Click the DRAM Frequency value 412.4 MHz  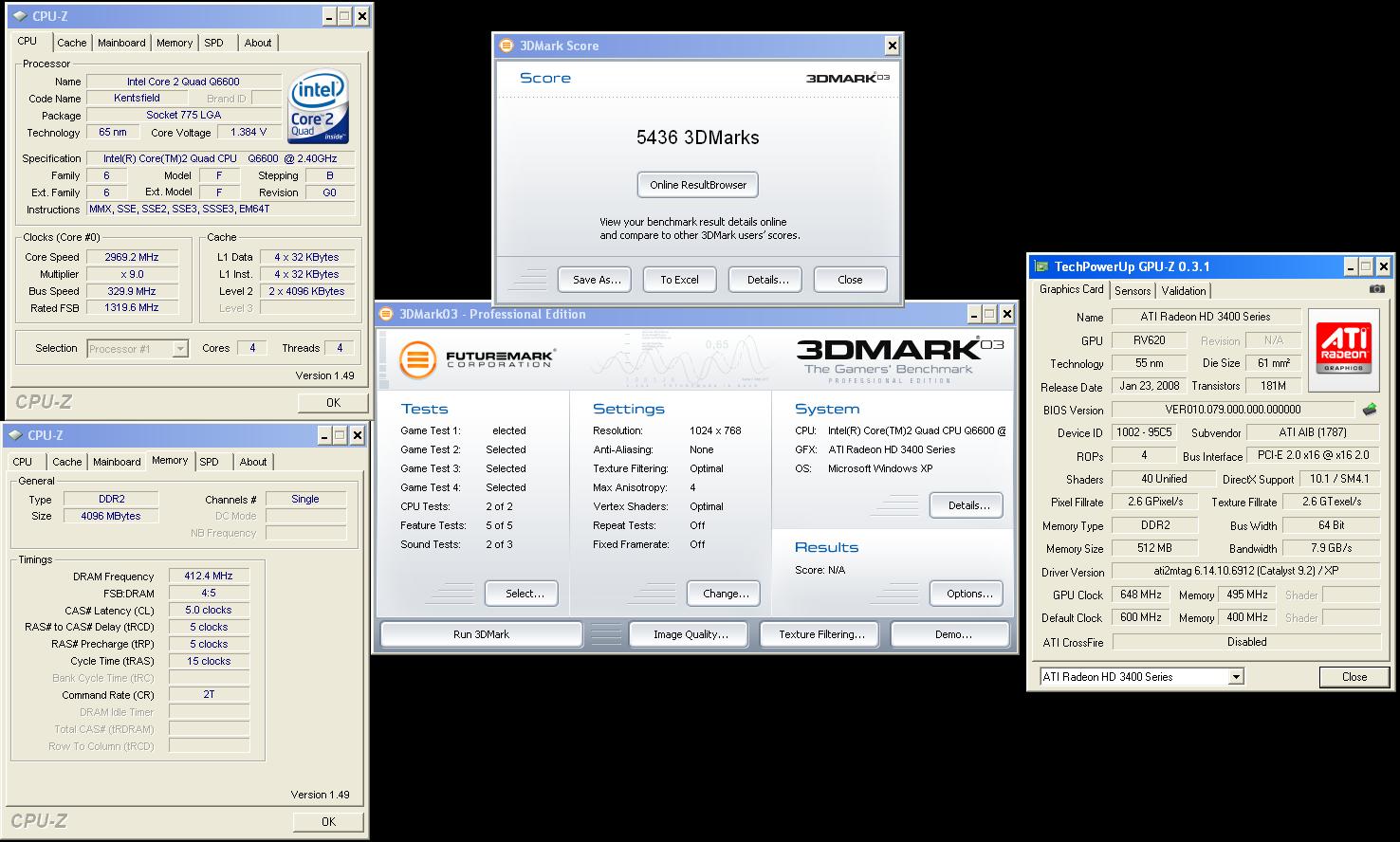click(x=209, y=576)
